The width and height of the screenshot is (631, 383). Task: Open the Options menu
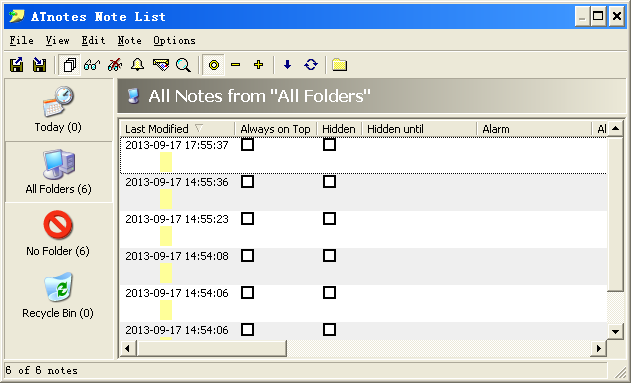[174, 41]
